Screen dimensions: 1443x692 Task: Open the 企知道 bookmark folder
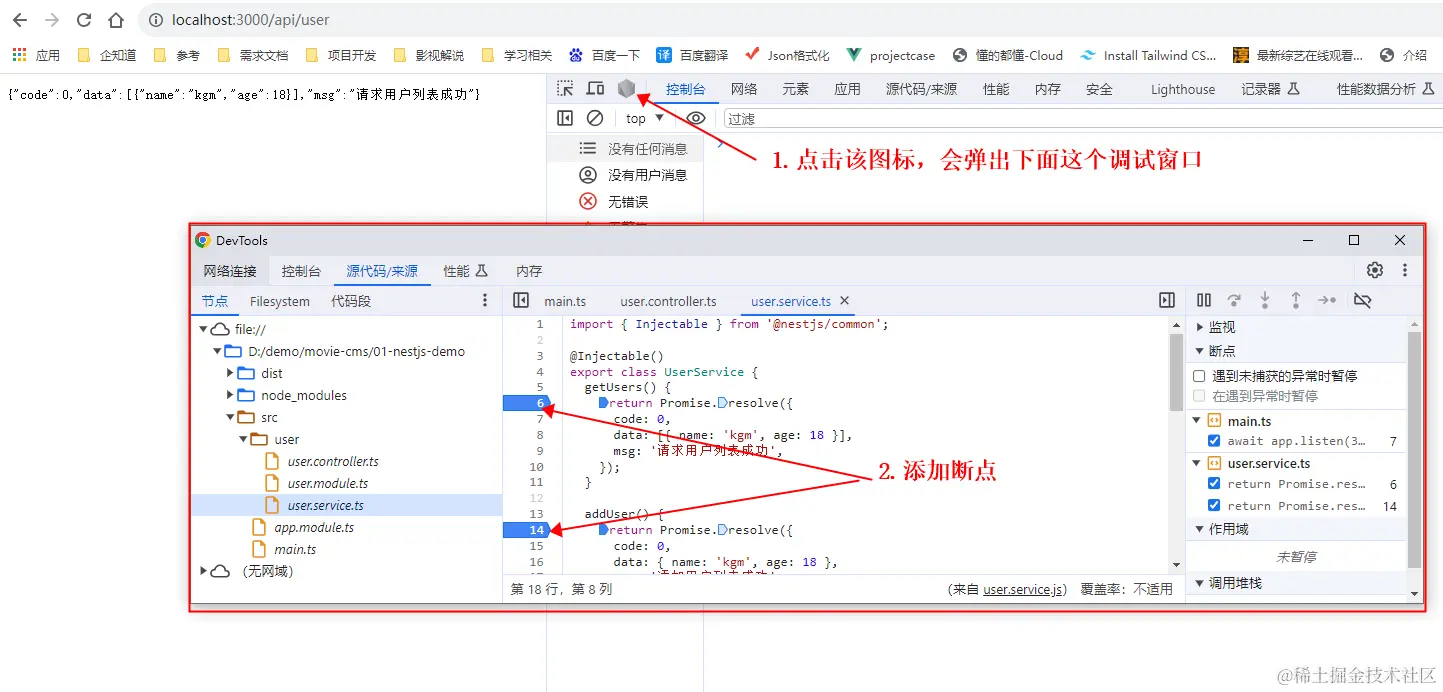107,55
